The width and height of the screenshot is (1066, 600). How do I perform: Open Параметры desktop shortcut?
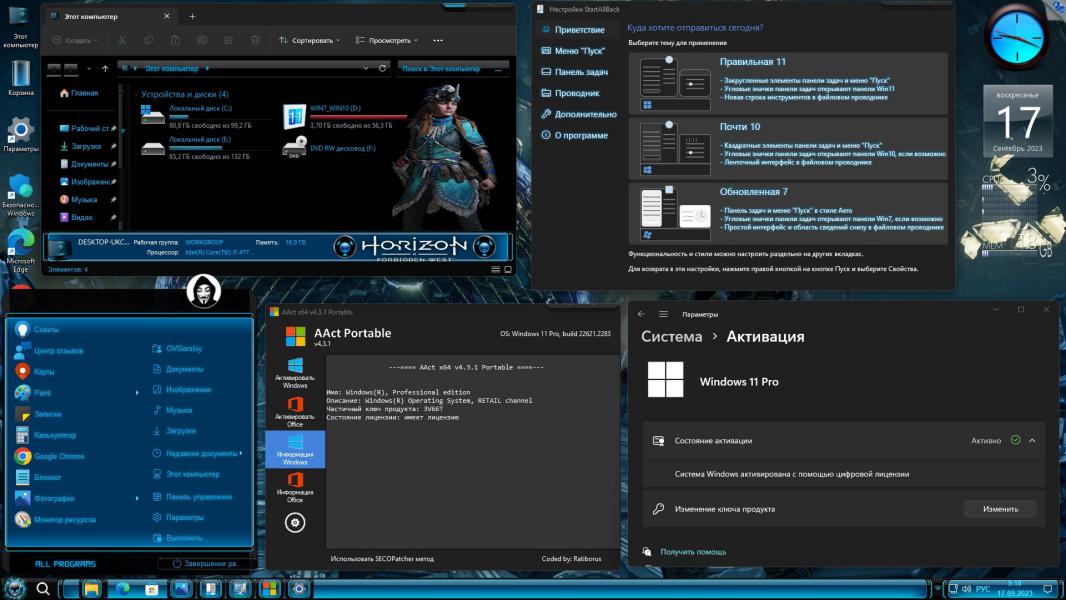tap(20, 134)
